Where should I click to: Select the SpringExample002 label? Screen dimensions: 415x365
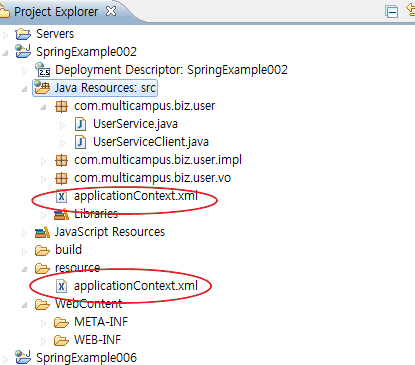86,52
